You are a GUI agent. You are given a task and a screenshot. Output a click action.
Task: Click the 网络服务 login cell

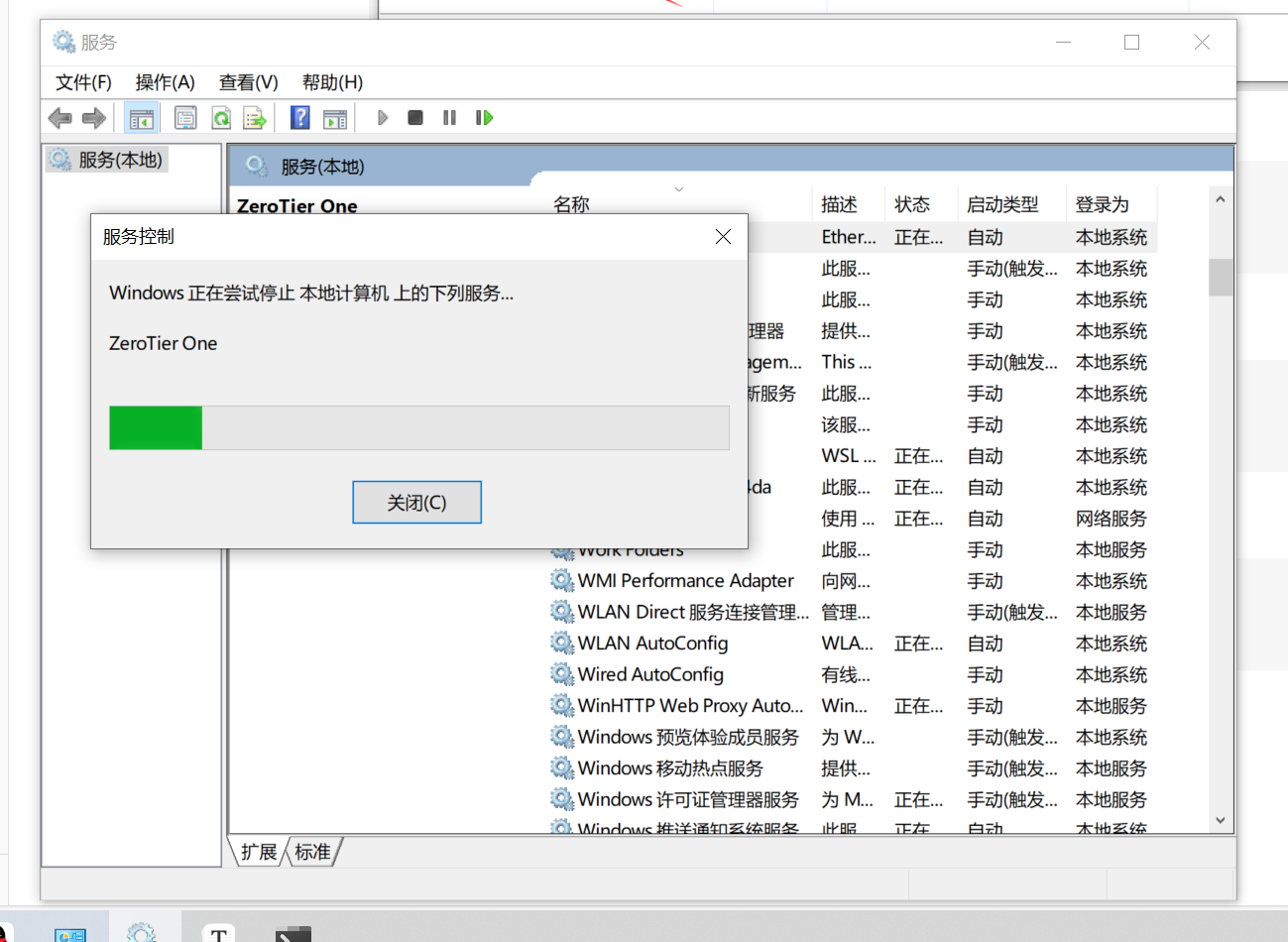(1112, 519)
